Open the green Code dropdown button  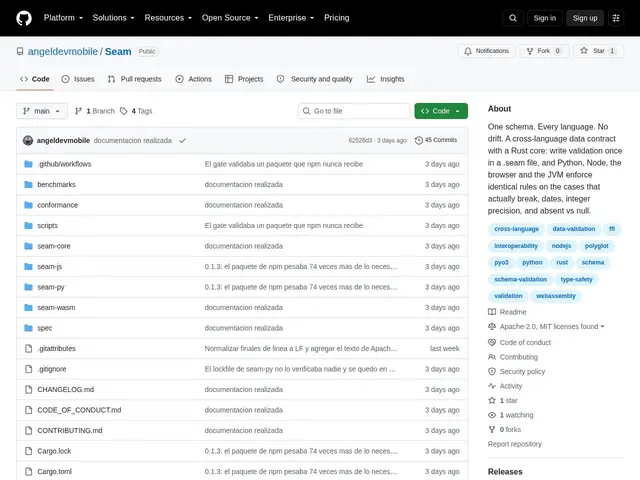(441, 111)
